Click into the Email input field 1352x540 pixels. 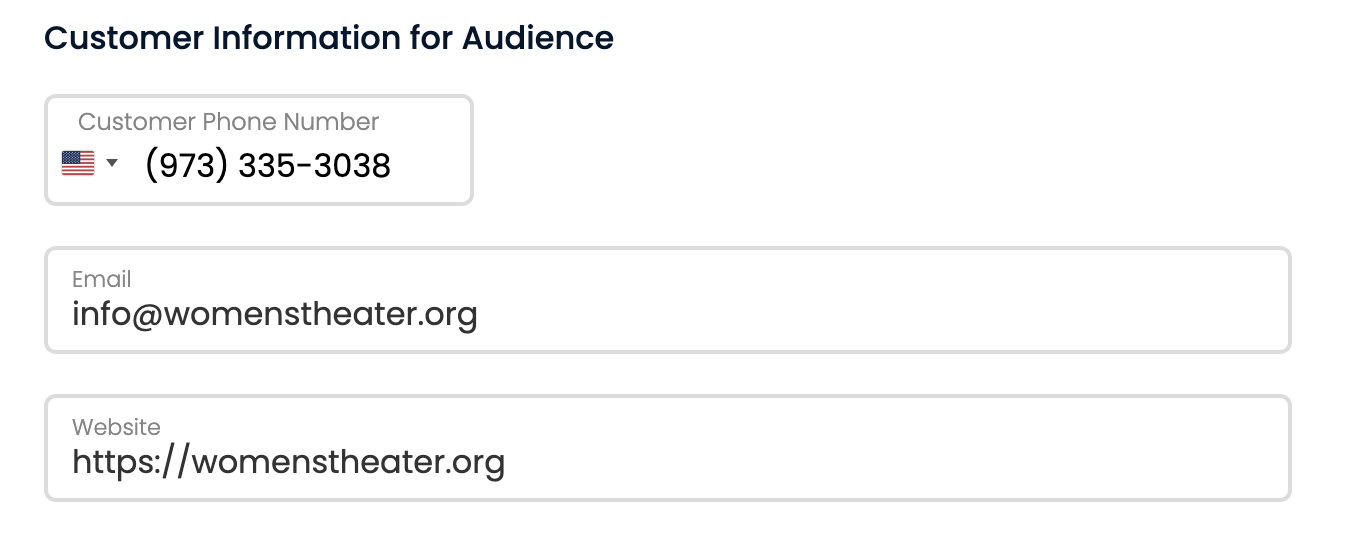[x=668, y=300]
